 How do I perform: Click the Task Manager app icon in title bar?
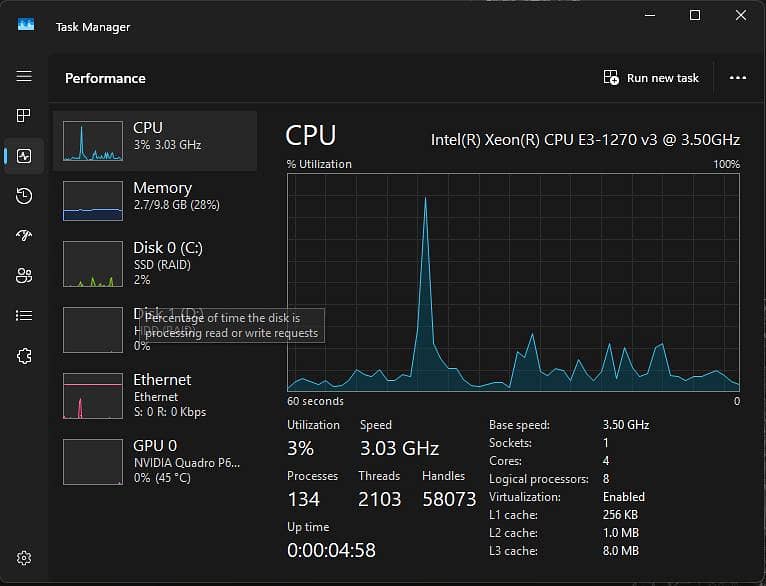click(26, 24)
